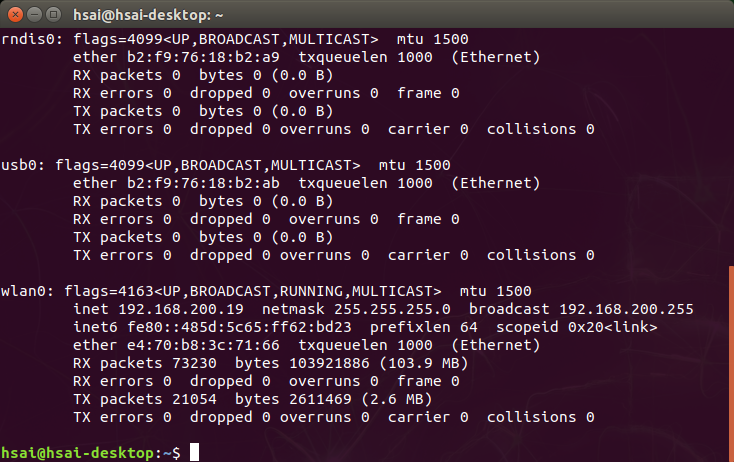Close the terminal window
The width and height of the screenshot is (734, 462).
click(15, 15)
